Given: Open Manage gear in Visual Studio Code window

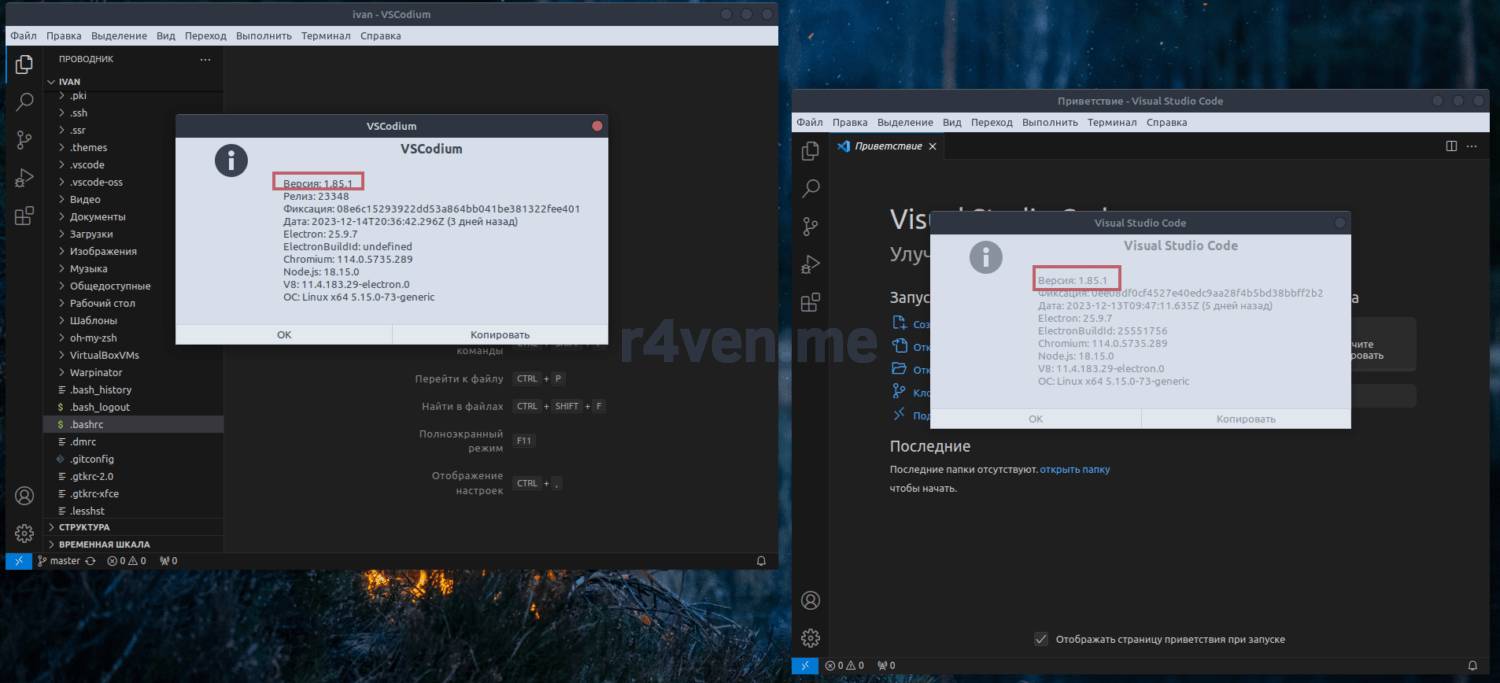Looking at the screenshot, I should pos(811,638).
